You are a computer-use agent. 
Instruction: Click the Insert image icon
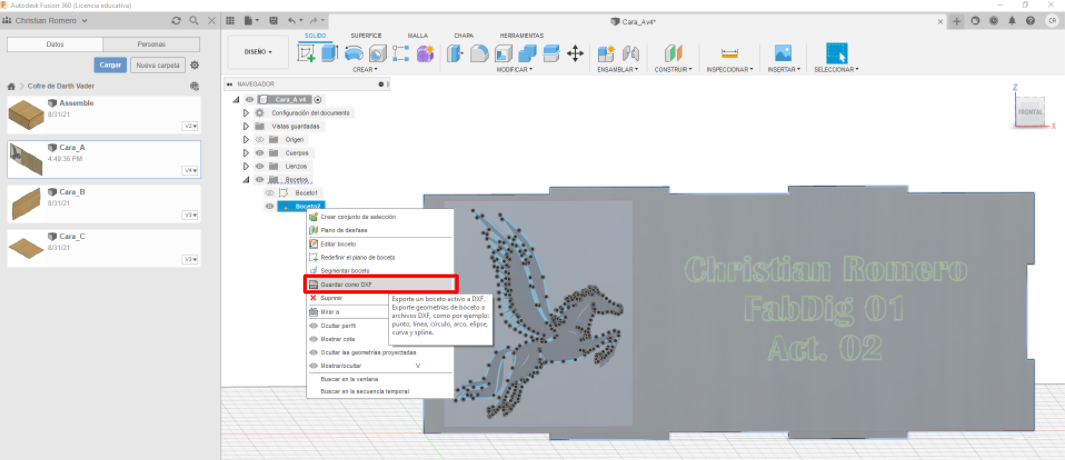pyautogui.click(x=783, y=53)
